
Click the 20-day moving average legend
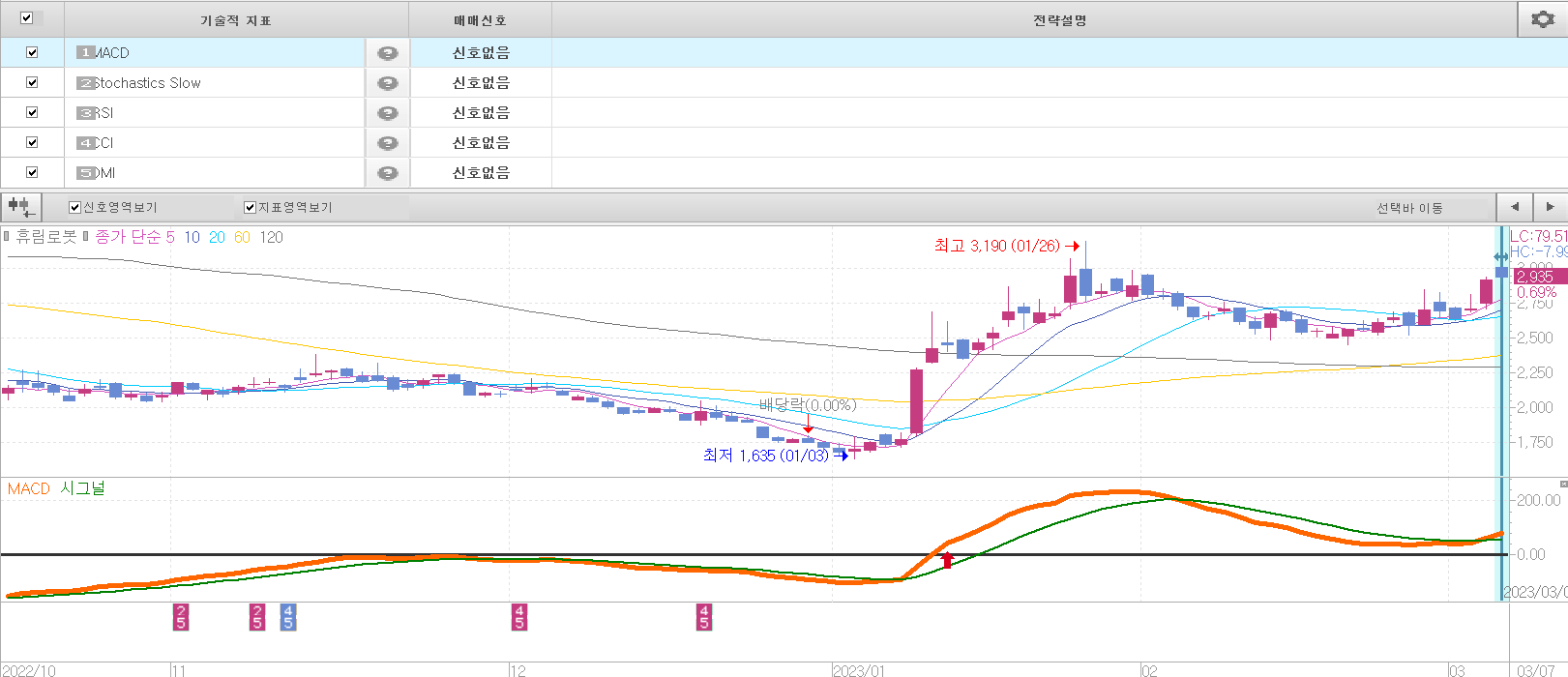point(217,237)
